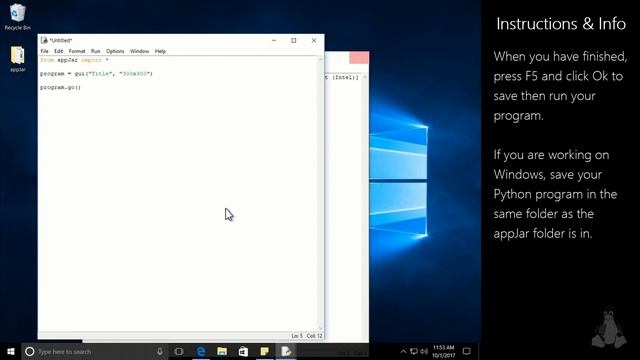640x360 pixels.
Task: Click the Cortana search circle icon
Action: 29,351
